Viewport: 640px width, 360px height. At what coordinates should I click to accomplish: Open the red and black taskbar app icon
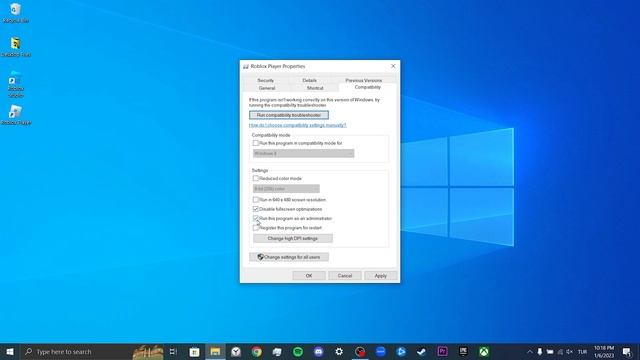point(360,351)
